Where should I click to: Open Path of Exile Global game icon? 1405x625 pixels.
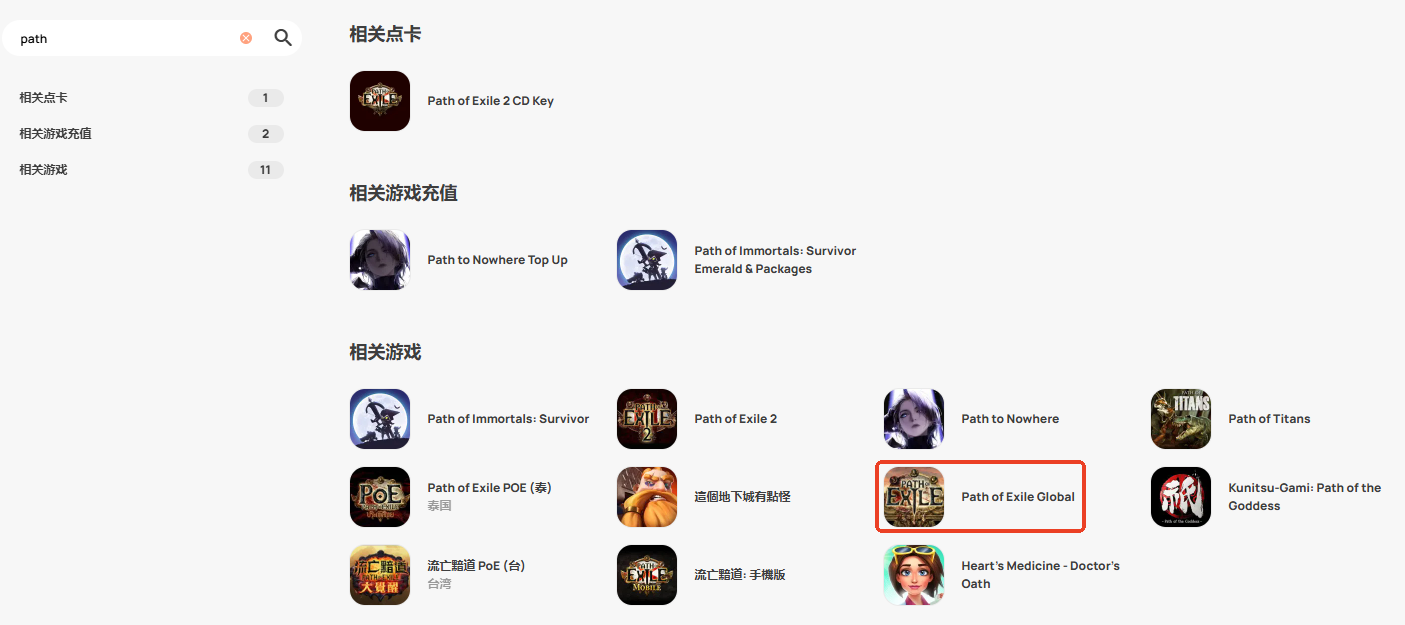click(x=914, y=497)
